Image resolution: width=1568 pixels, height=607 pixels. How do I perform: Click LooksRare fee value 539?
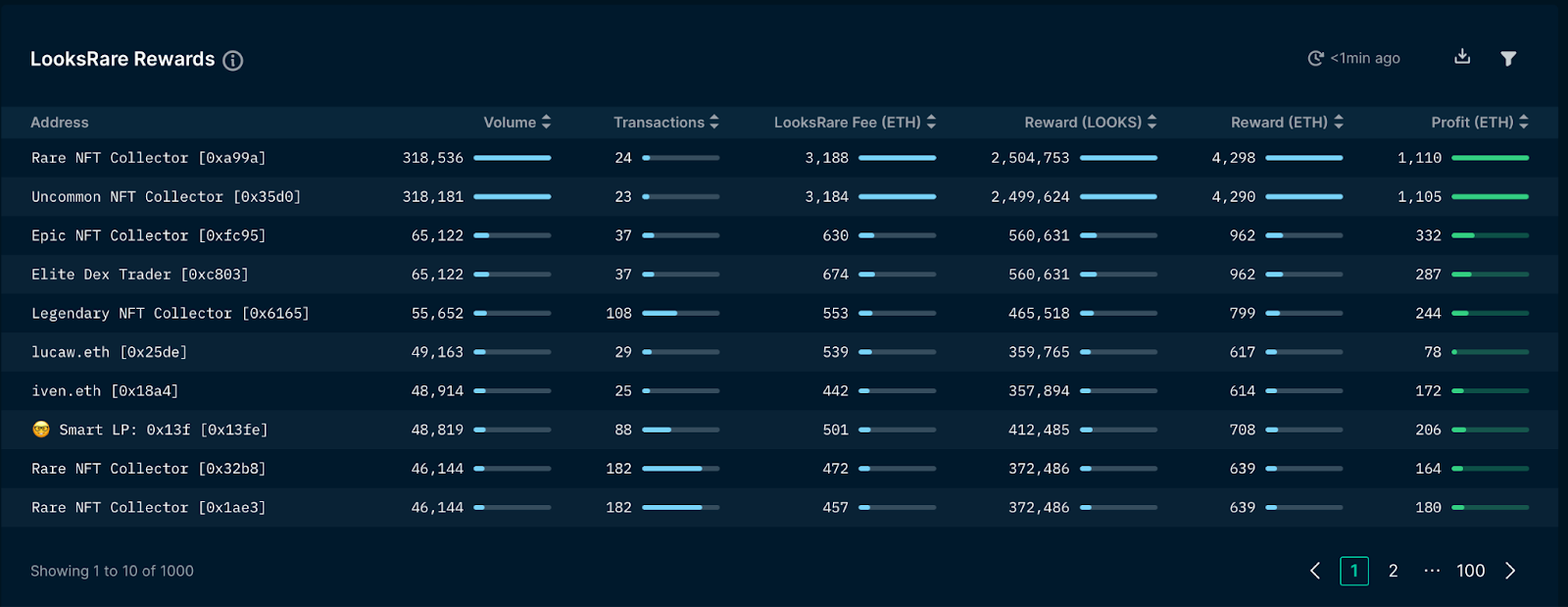[836, 352]
